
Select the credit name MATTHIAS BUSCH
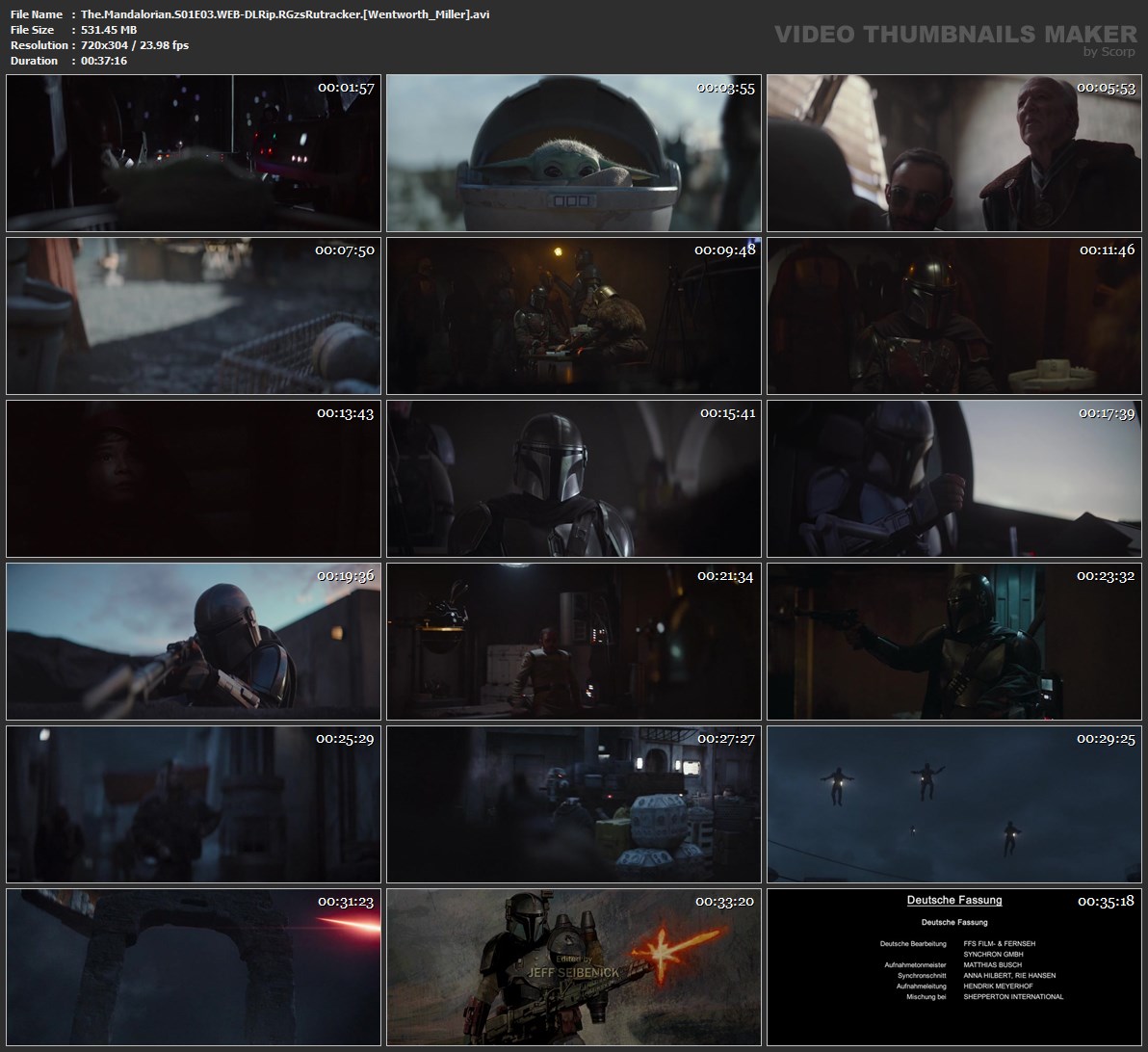[x=992, y=965]
